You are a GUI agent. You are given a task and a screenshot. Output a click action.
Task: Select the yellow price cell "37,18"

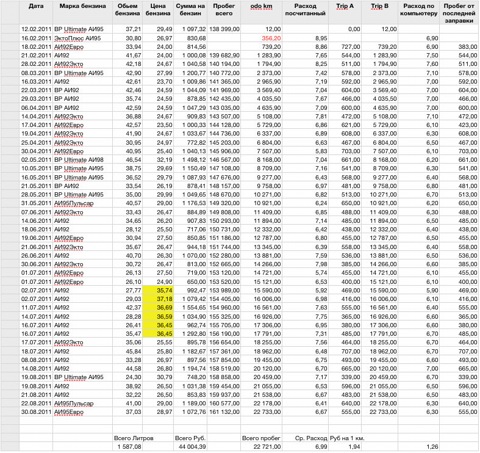click(158, 299)
